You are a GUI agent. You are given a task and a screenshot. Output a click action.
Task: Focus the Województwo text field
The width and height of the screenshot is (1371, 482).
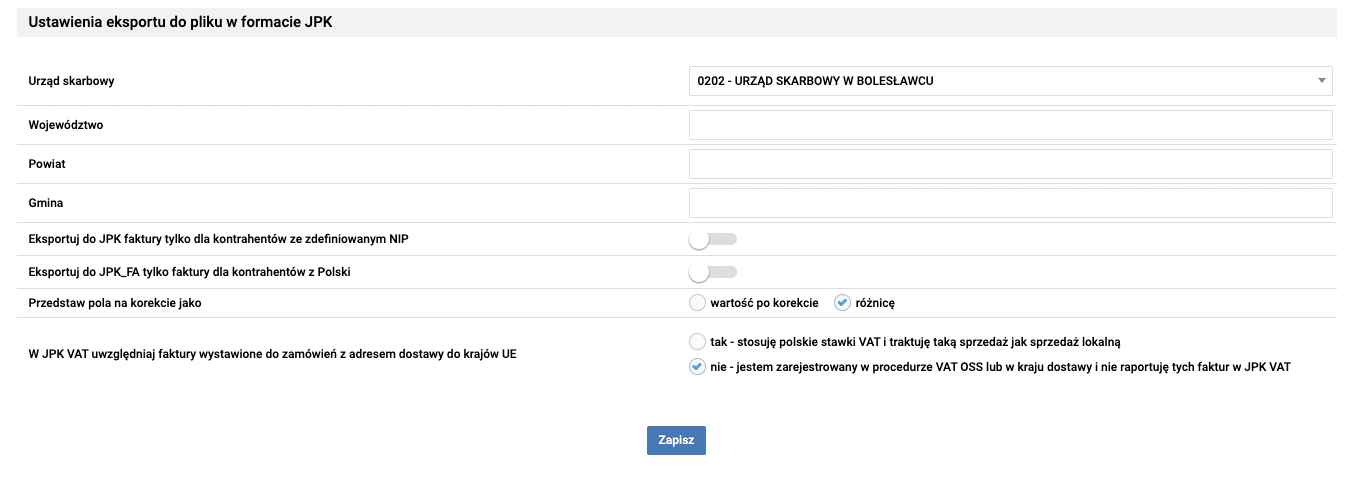coord(1010,125)
